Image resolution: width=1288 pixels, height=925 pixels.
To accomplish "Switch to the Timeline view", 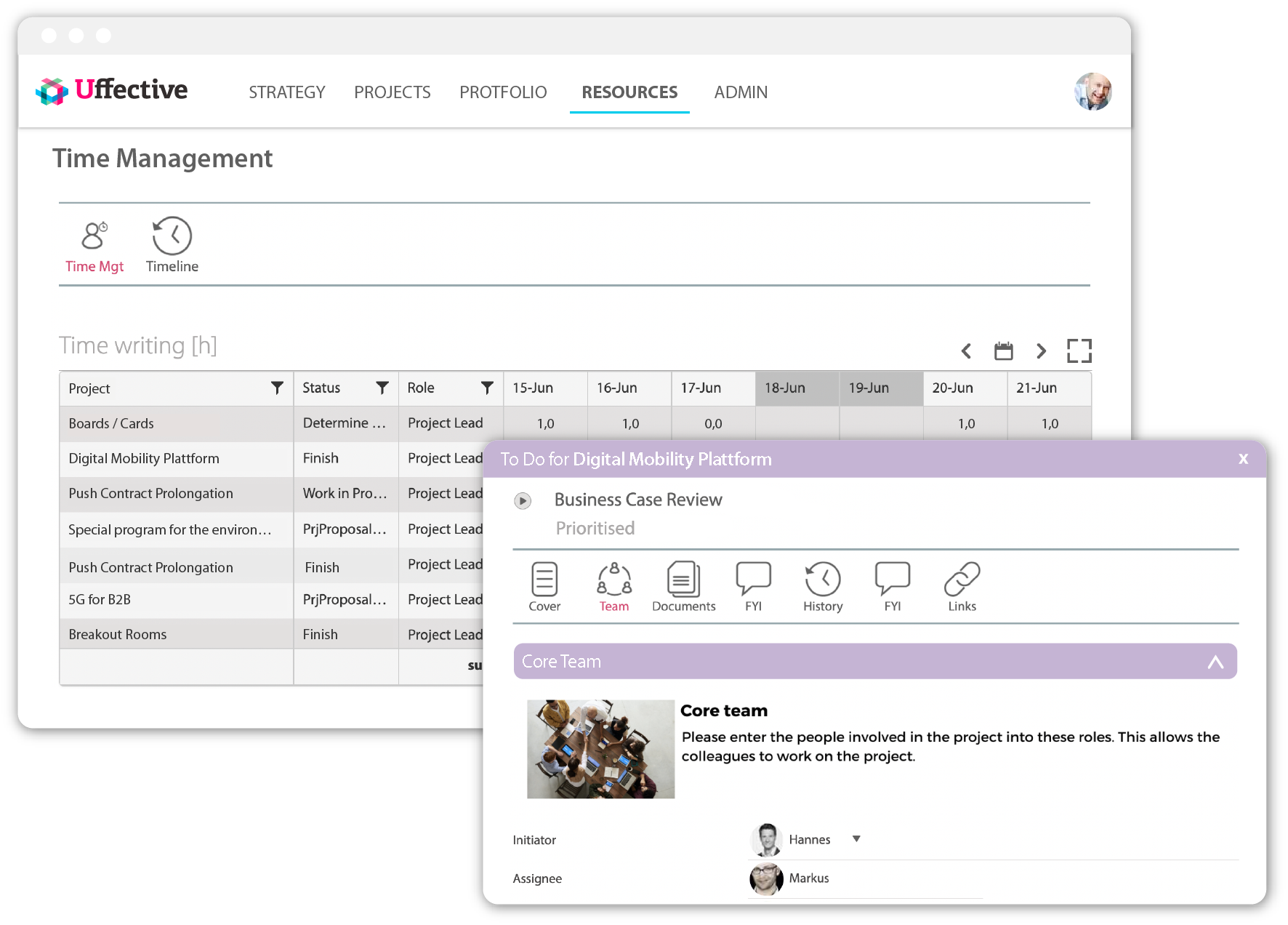I will pyautogui.click(x=172, y=245).
